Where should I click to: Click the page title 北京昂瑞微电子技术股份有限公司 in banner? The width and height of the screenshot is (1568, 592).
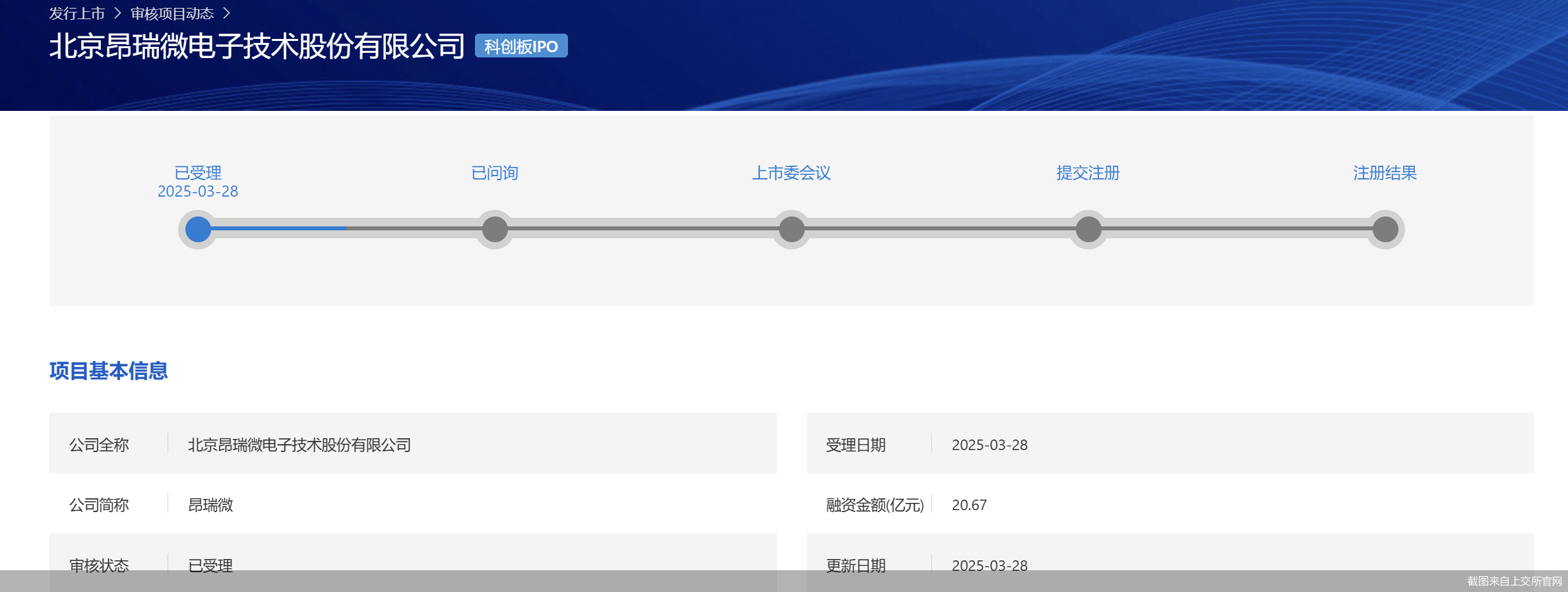pos(257,46)
